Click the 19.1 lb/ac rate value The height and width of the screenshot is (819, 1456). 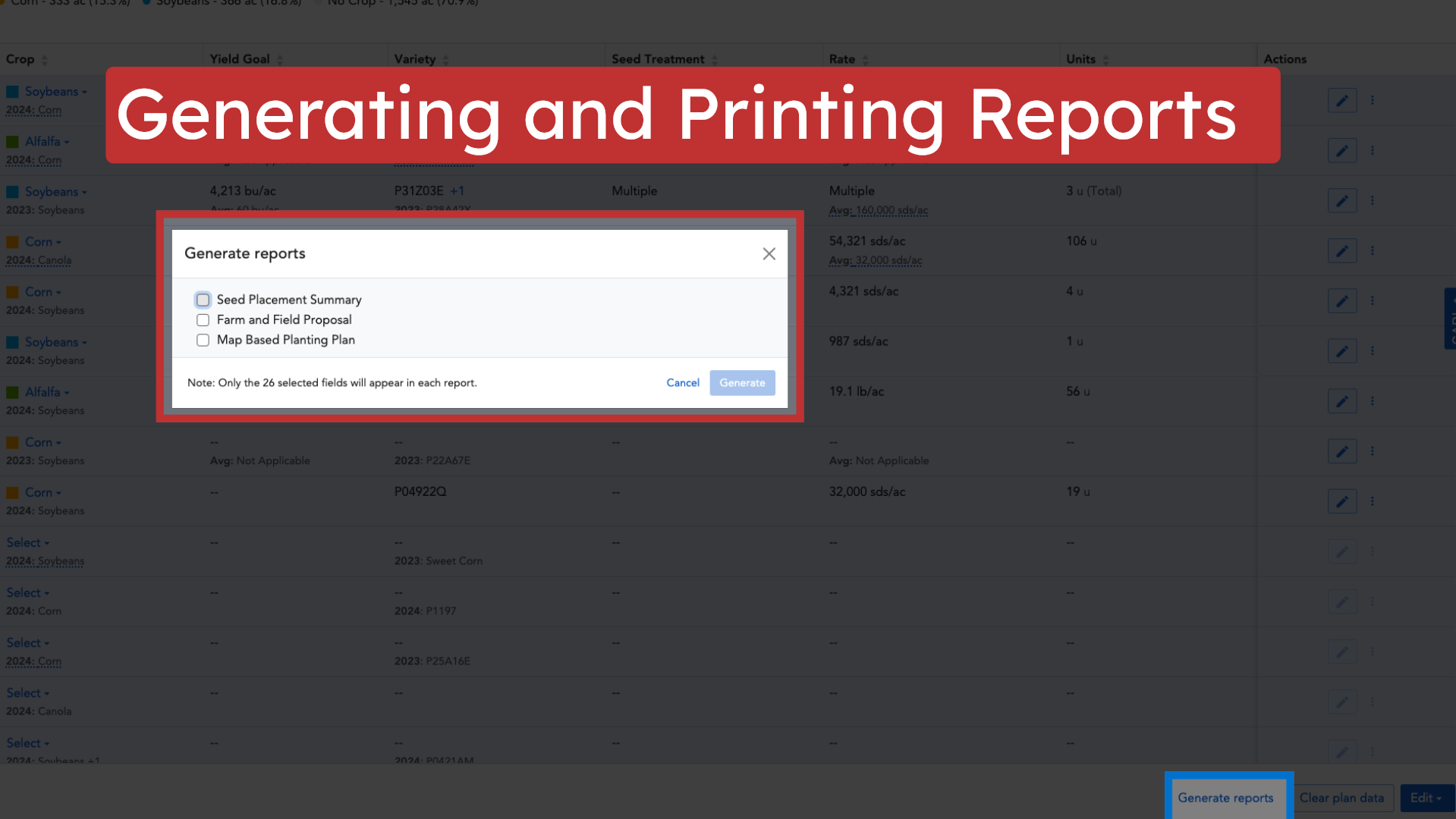coord(856,391)
